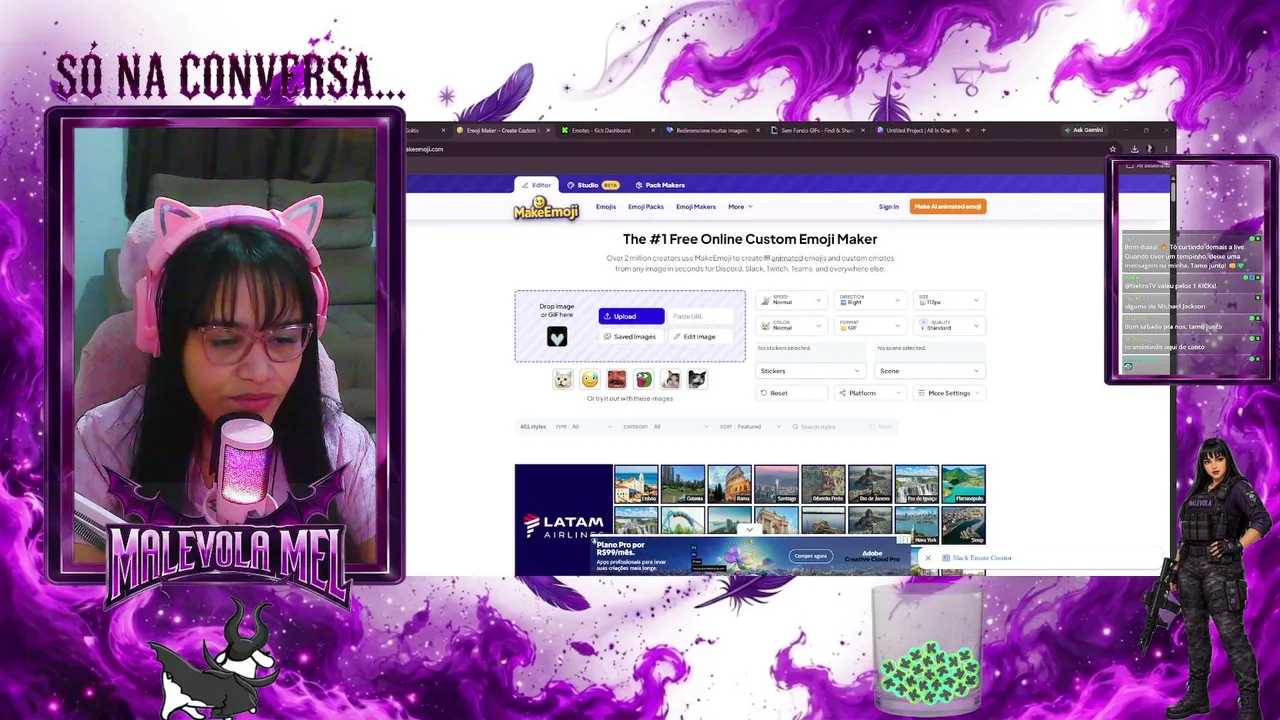Open the Type filter dropdown
This screenshot has width=1280, height=720.
[x=584, y=427]
